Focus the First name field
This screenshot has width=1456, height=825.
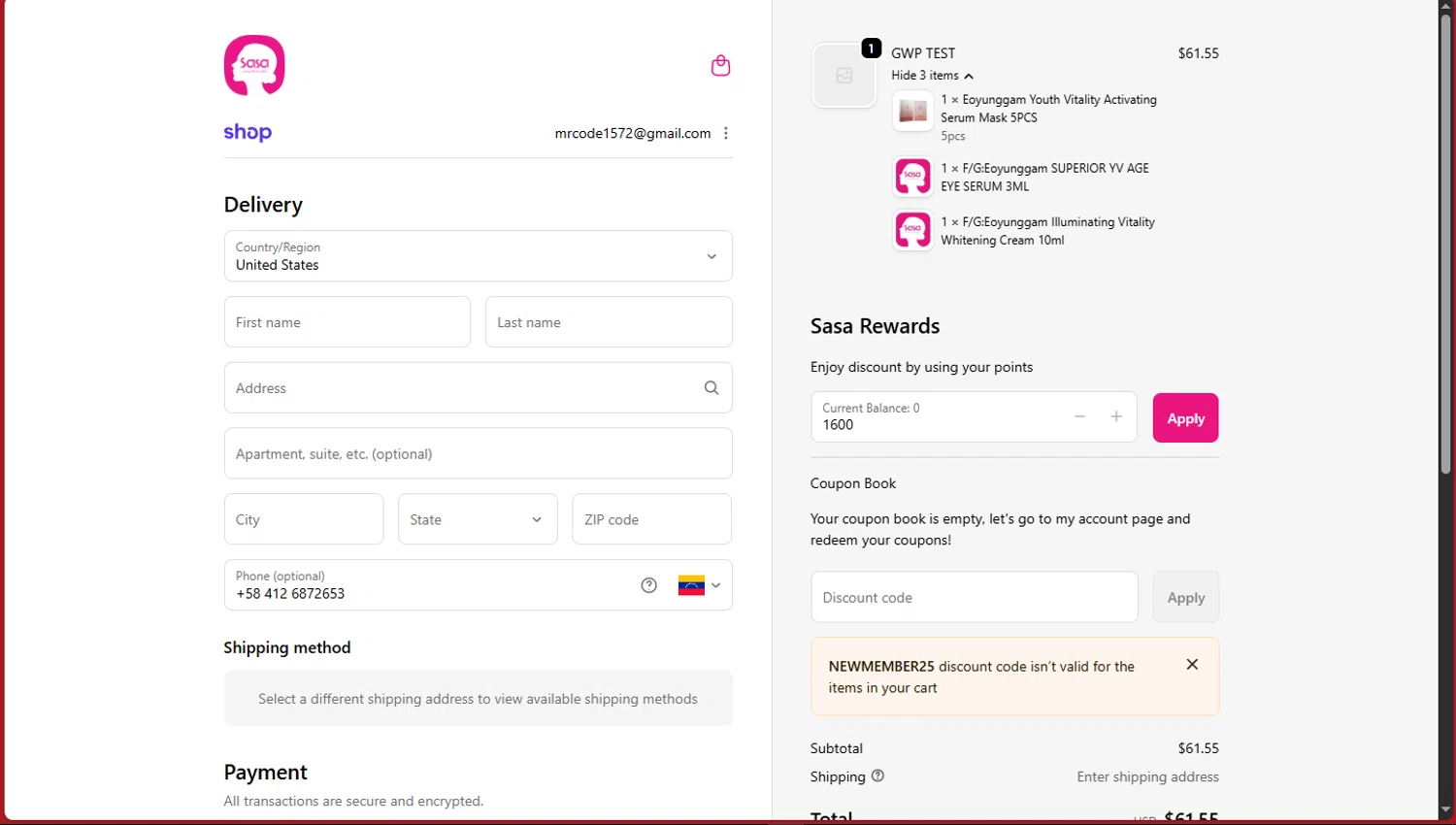tap(347, 322)
